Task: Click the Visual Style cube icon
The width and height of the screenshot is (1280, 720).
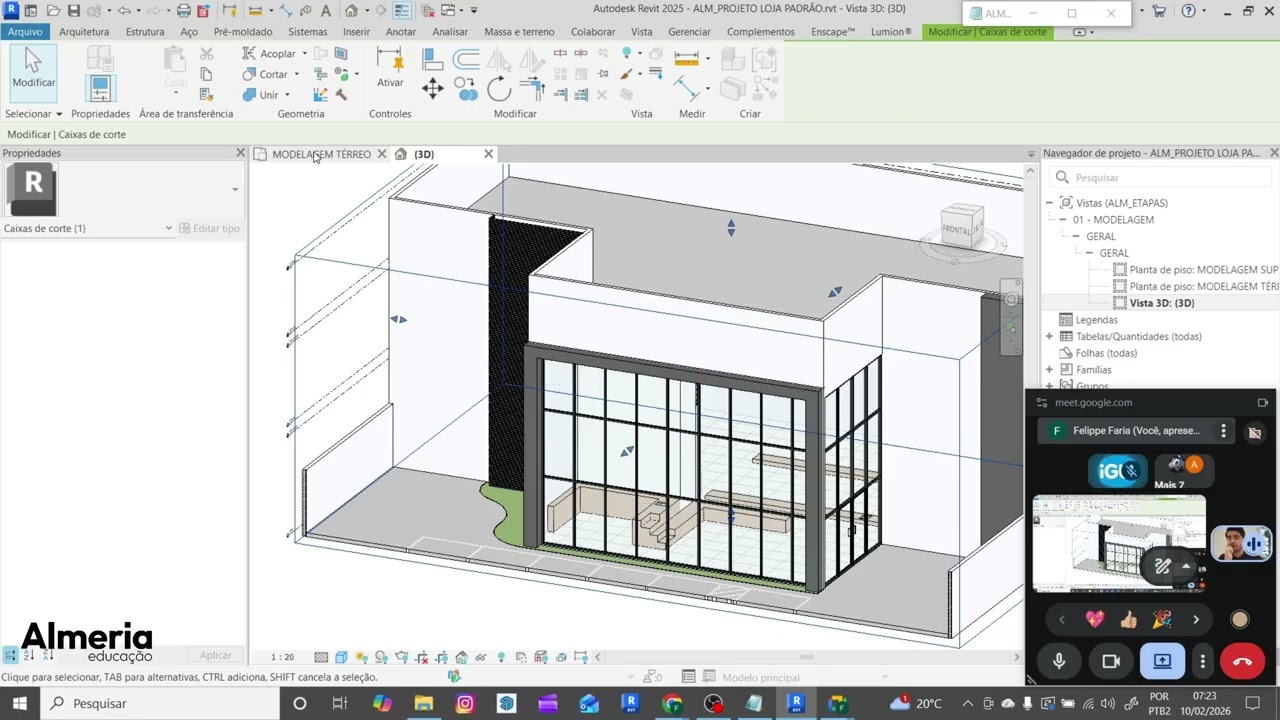Action: [341, 657]
